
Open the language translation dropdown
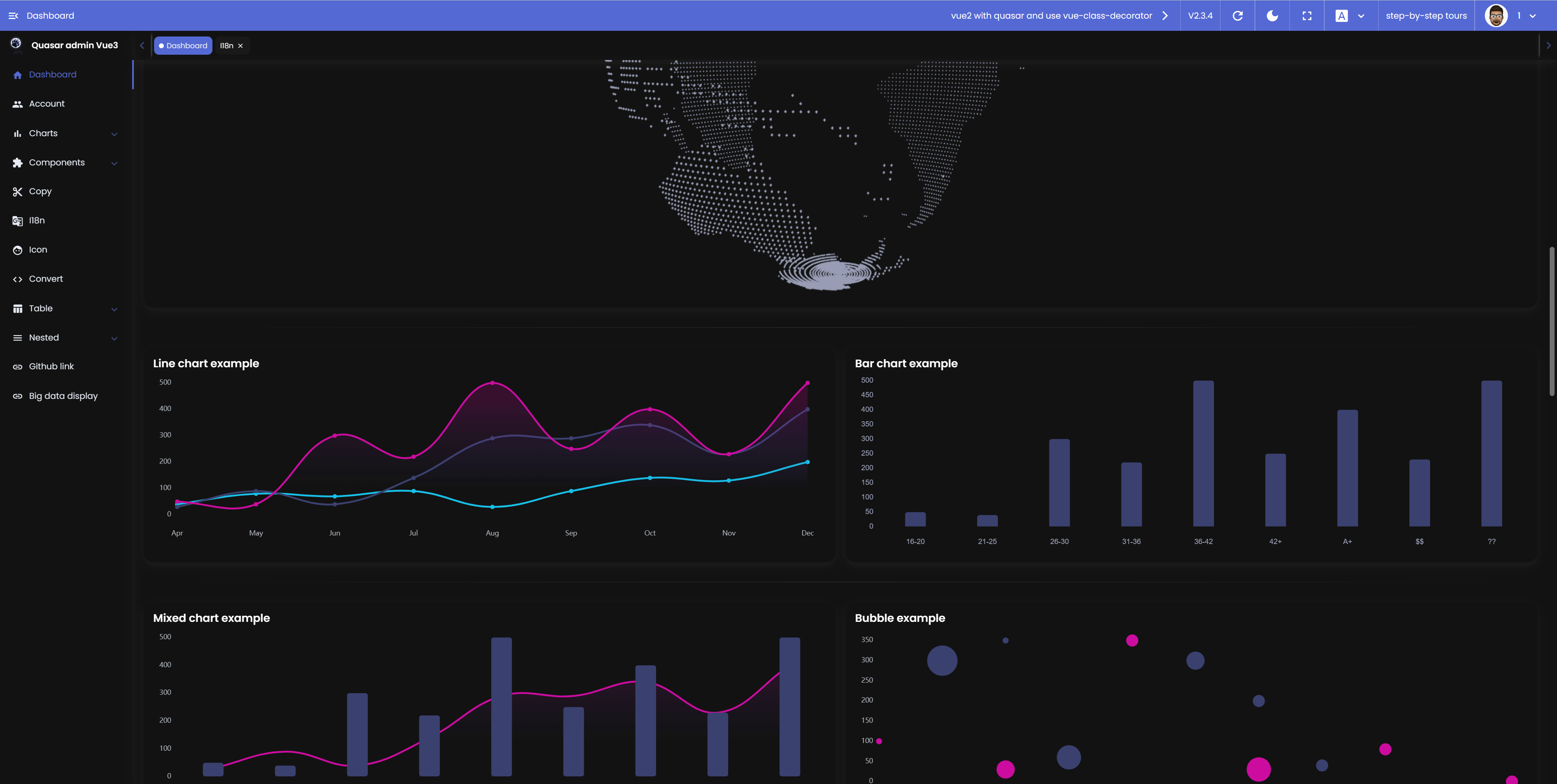(x=1350, y=16)
